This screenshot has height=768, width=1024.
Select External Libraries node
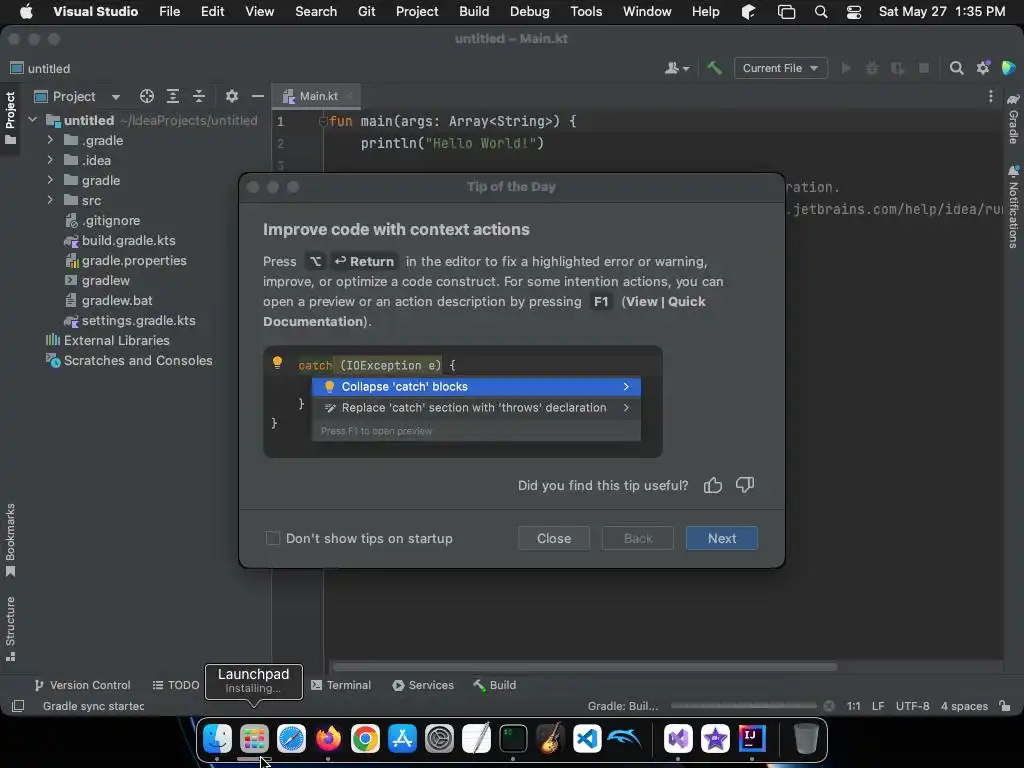107,340
